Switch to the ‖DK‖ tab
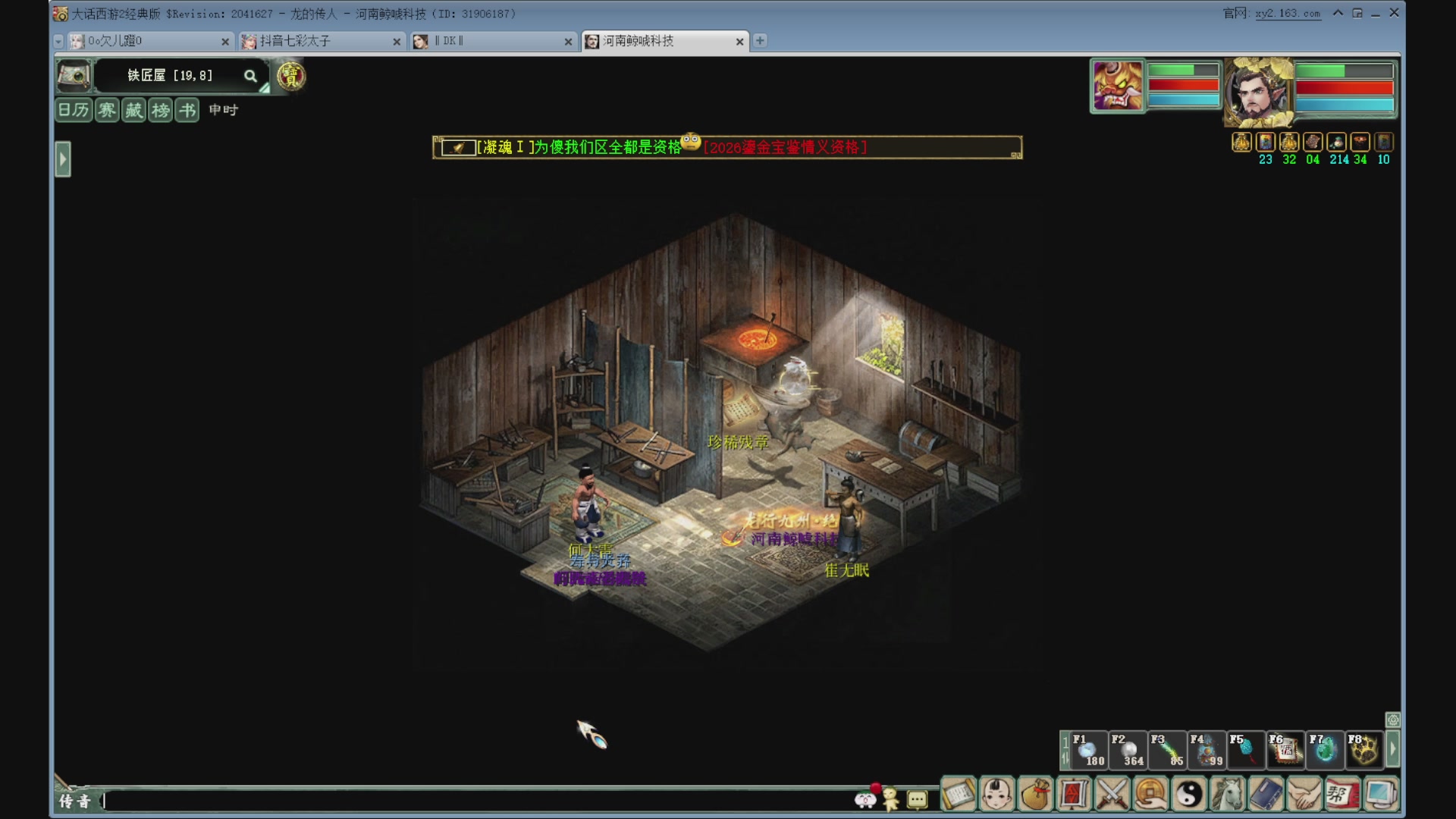1456x819 pixels. pos(493,41)
